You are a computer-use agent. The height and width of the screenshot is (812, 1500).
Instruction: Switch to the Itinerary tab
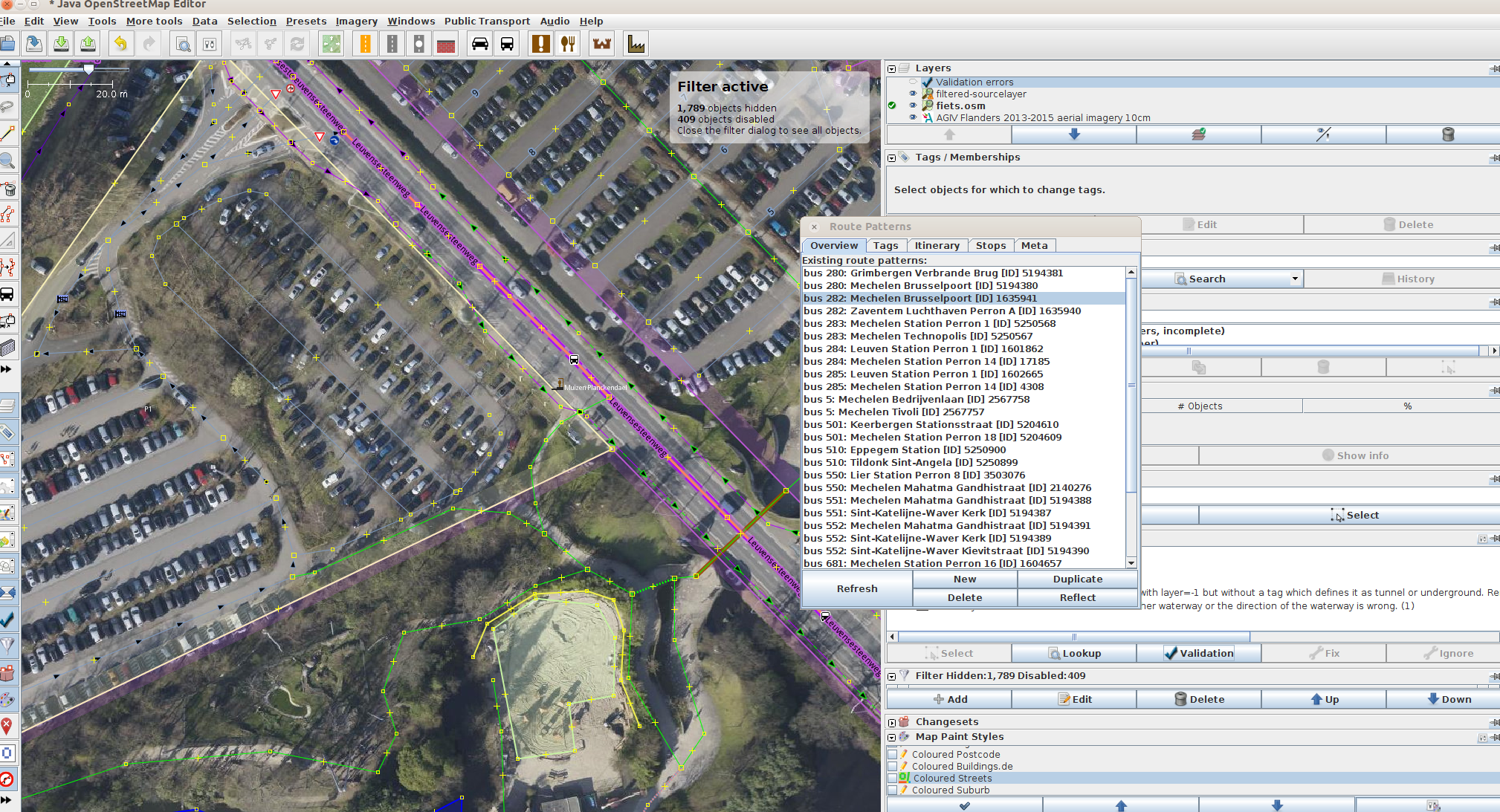[x=937, y=245]
